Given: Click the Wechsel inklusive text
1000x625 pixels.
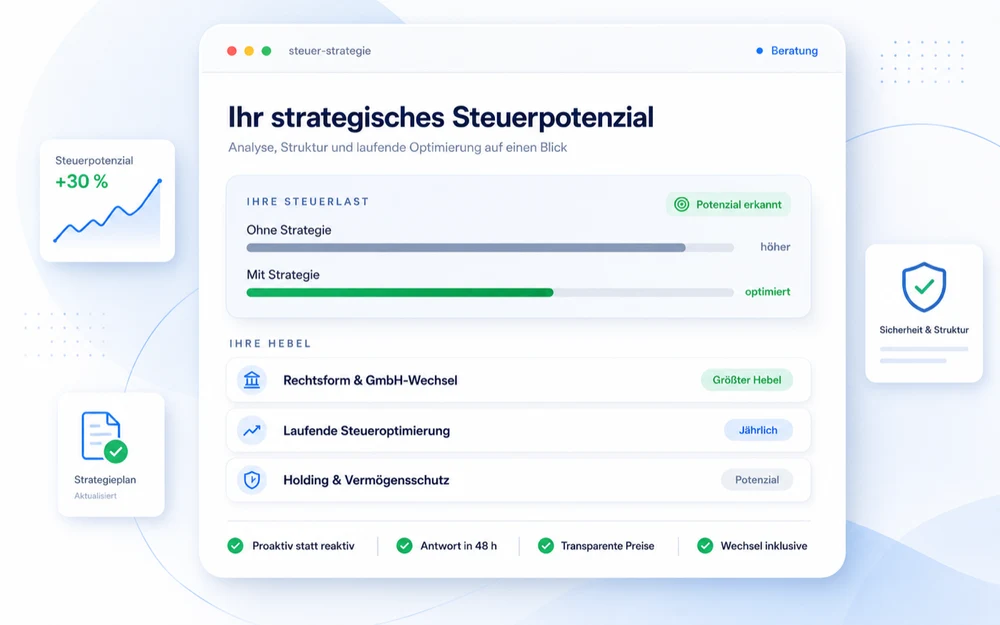Looking at the screenshot, I should tap(764, 546).
